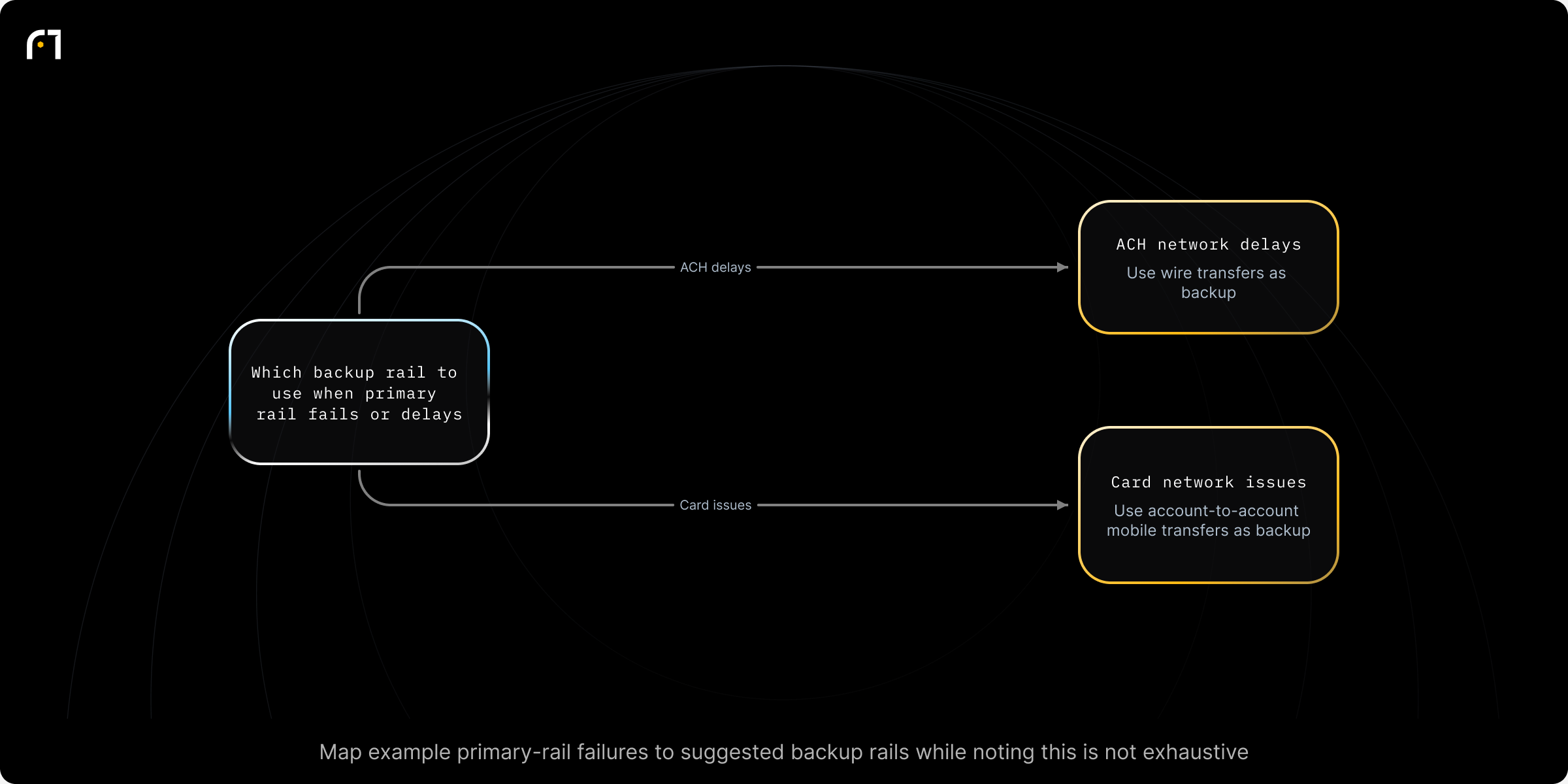Image resolution: width=1568 pixels, height=784 pixels.
Task: Select the 'Which backup rail to use' decision node
Action: [x=359, y=392]
